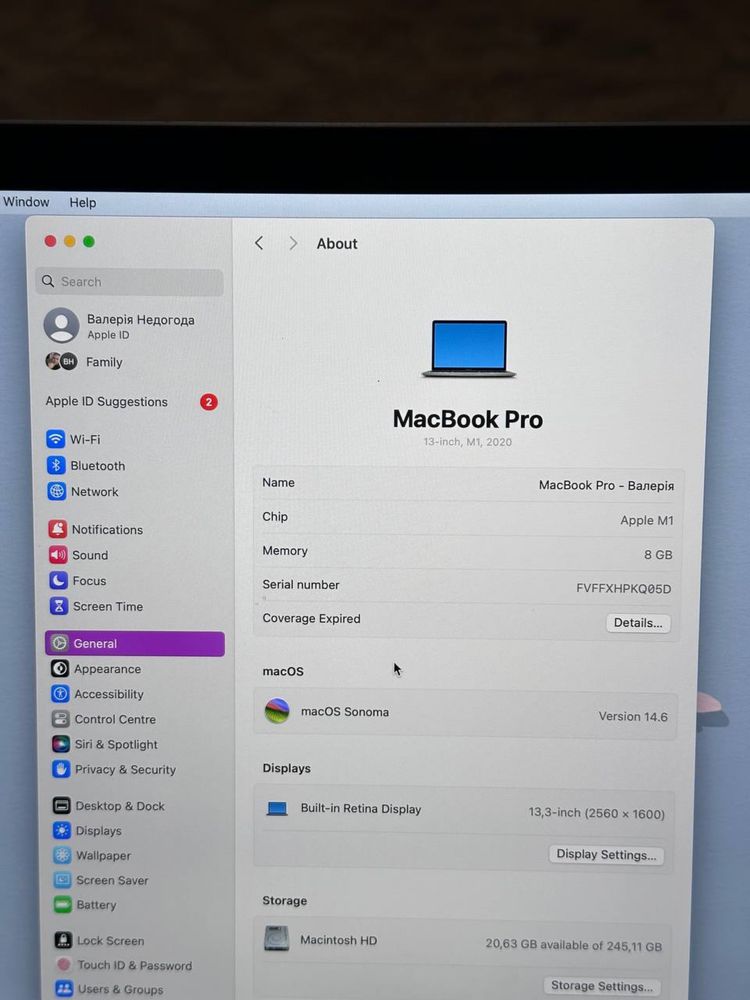Go back with the left chevron
This screenshot has width=750, height=1000.
pyautogui.click(x=259, y=243)
